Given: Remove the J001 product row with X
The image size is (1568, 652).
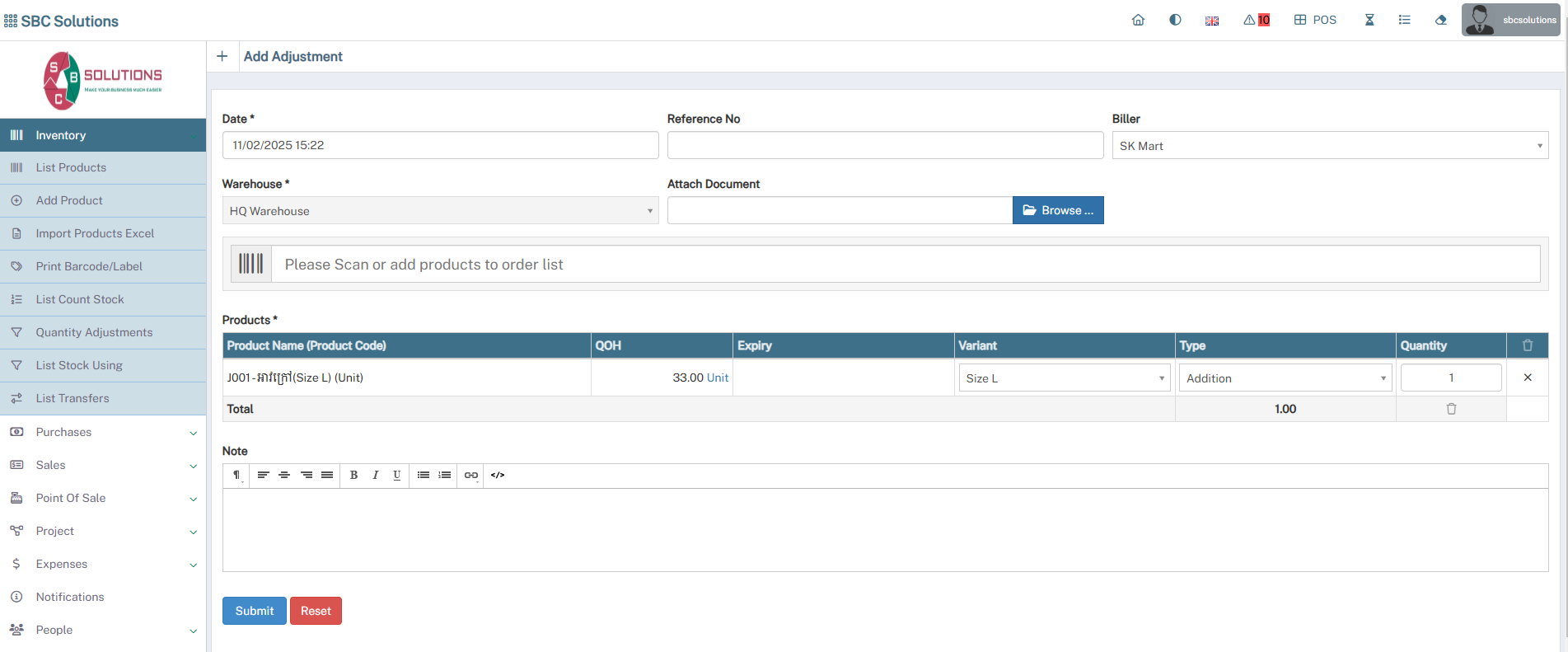Looking at the screenshot, I should coord(1528,378).
